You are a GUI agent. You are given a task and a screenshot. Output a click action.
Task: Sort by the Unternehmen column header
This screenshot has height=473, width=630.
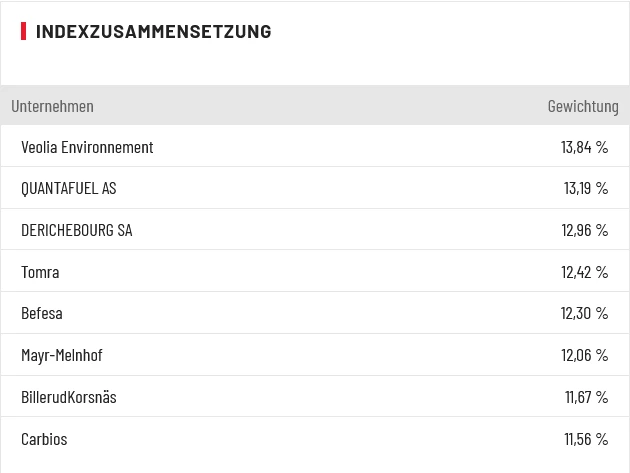point(52,106)
